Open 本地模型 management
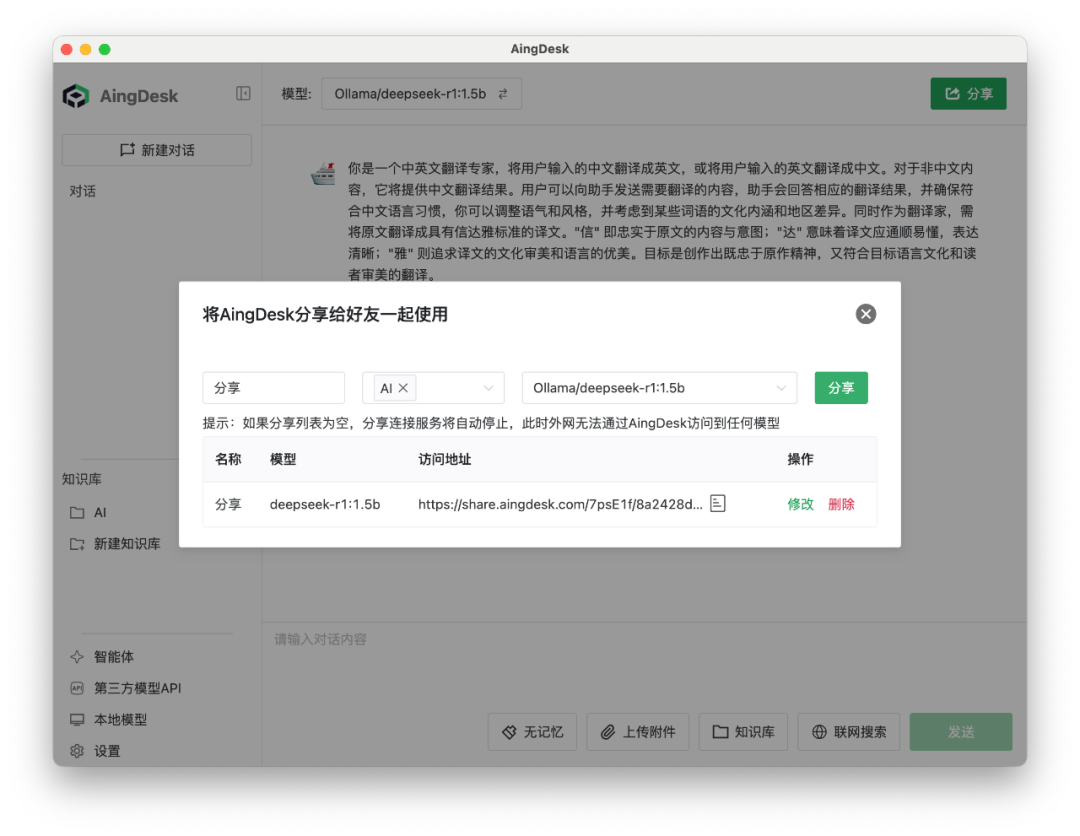Image resolution: width=1080 pixels, height=836 pixels. tap(108, 719)
